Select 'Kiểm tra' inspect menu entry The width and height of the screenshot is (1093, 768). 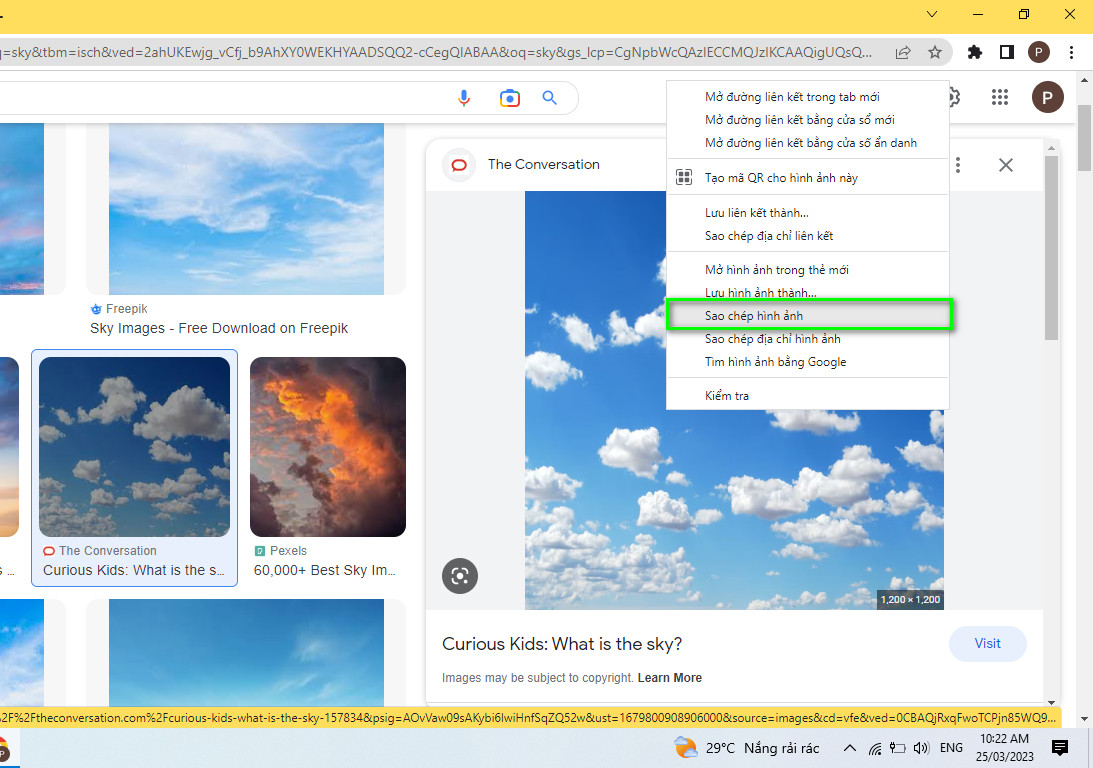click(x=807, y=396)
